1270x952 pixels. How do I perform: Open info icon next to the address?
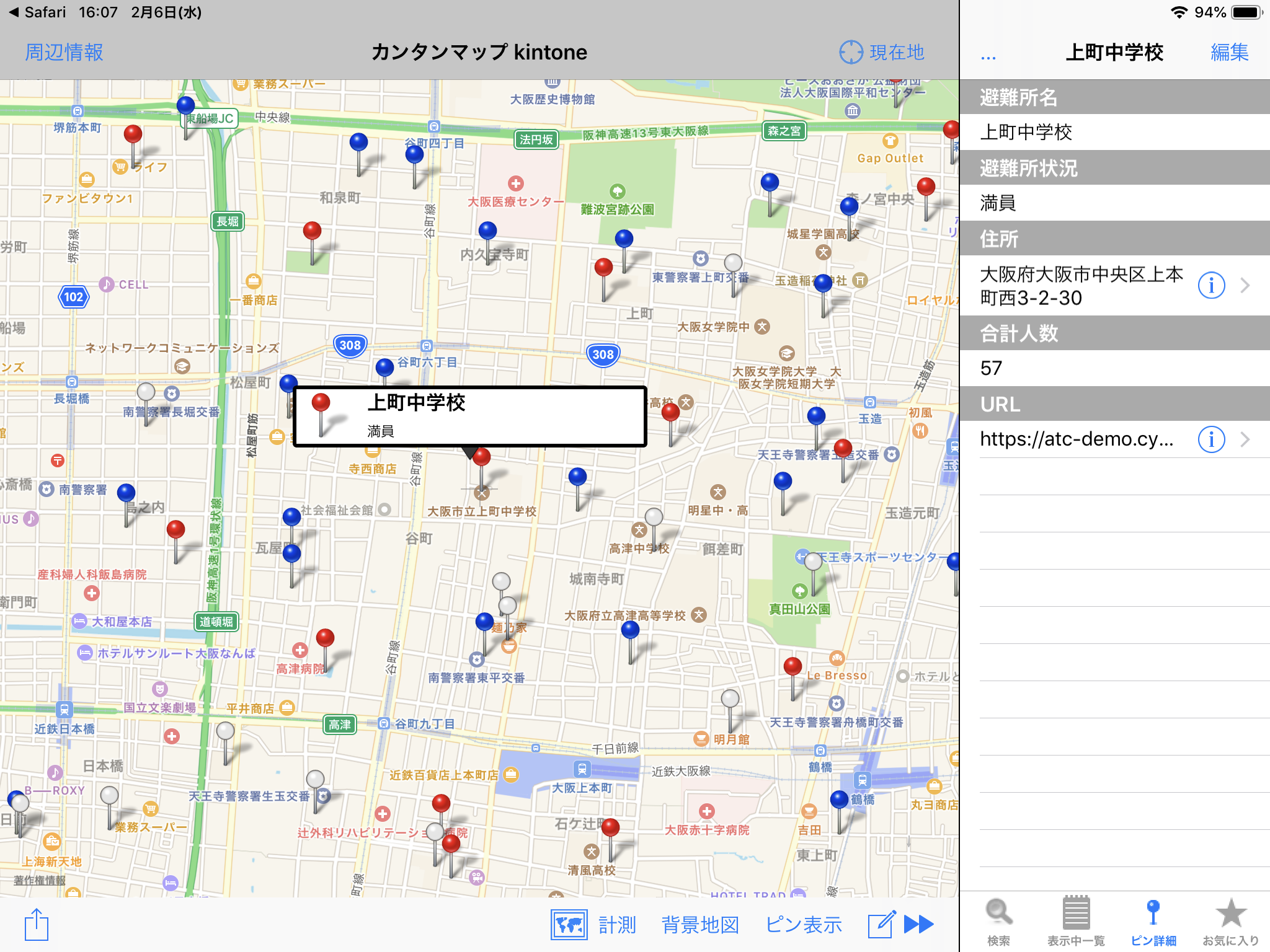(x=1211, y=285)
